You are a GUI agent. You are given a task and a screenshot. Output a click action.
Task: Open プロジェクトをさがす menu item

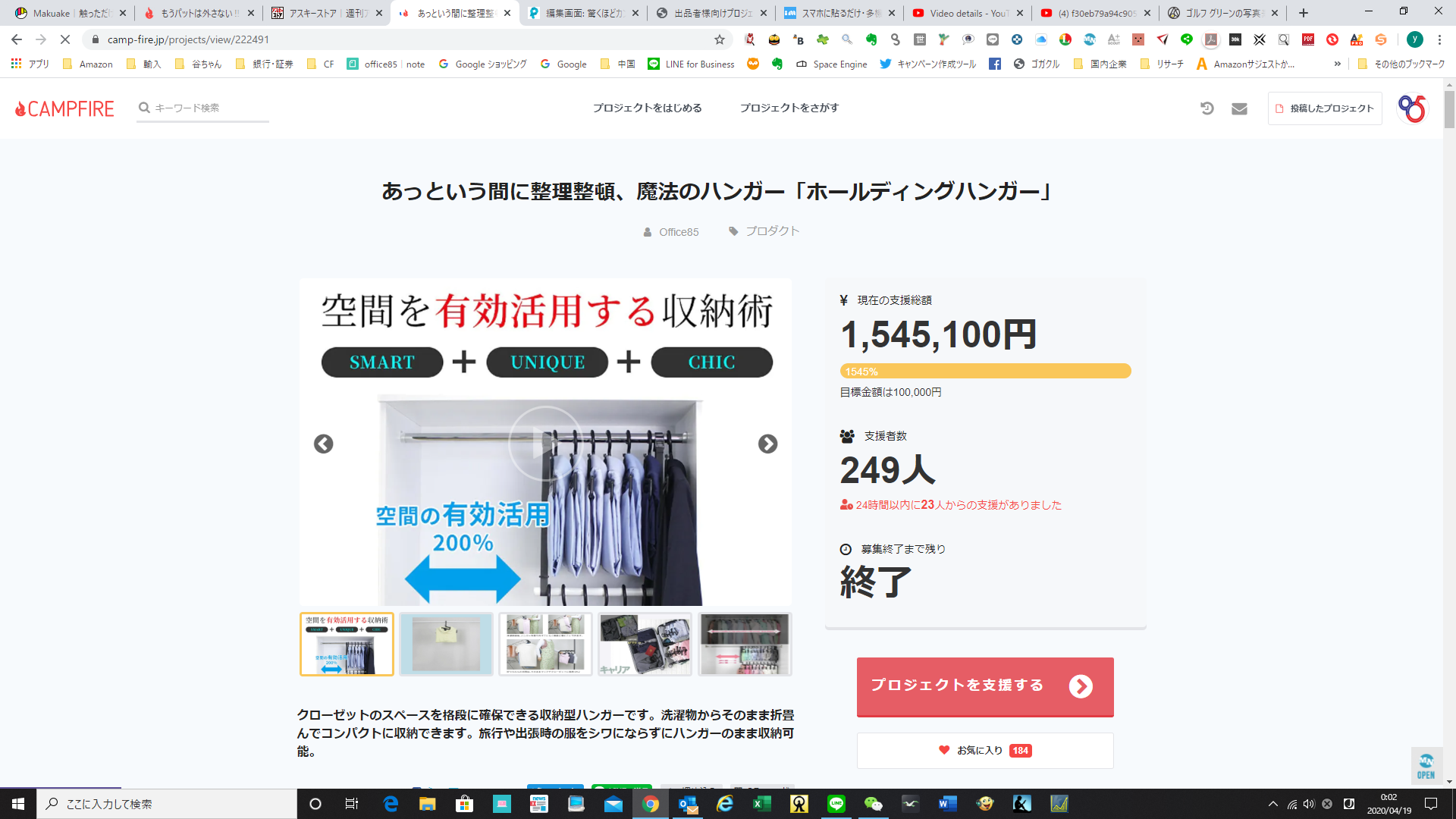[789, 108]
